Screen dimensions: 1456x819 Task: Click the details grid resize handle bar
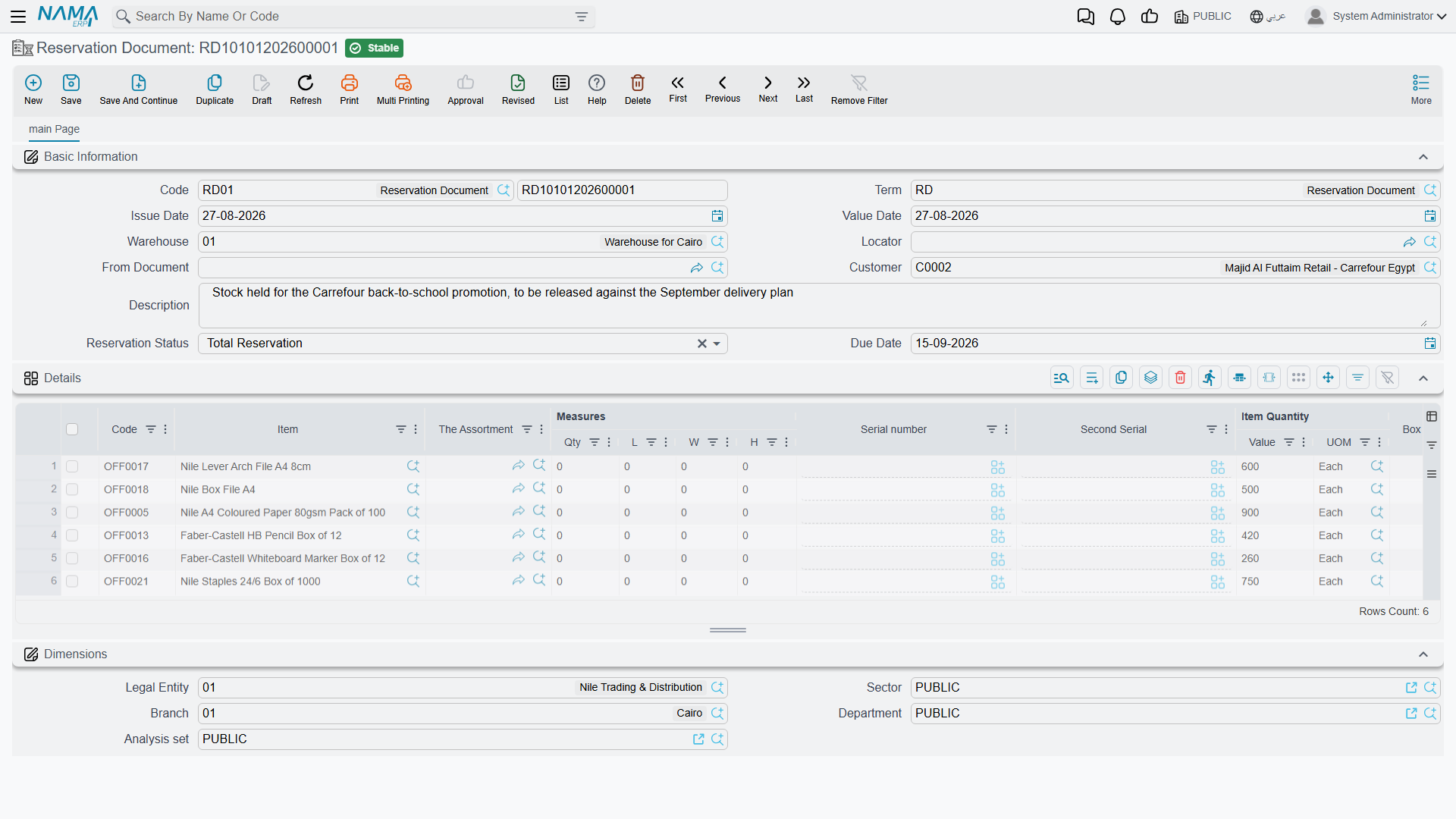[x=728, y=630]
